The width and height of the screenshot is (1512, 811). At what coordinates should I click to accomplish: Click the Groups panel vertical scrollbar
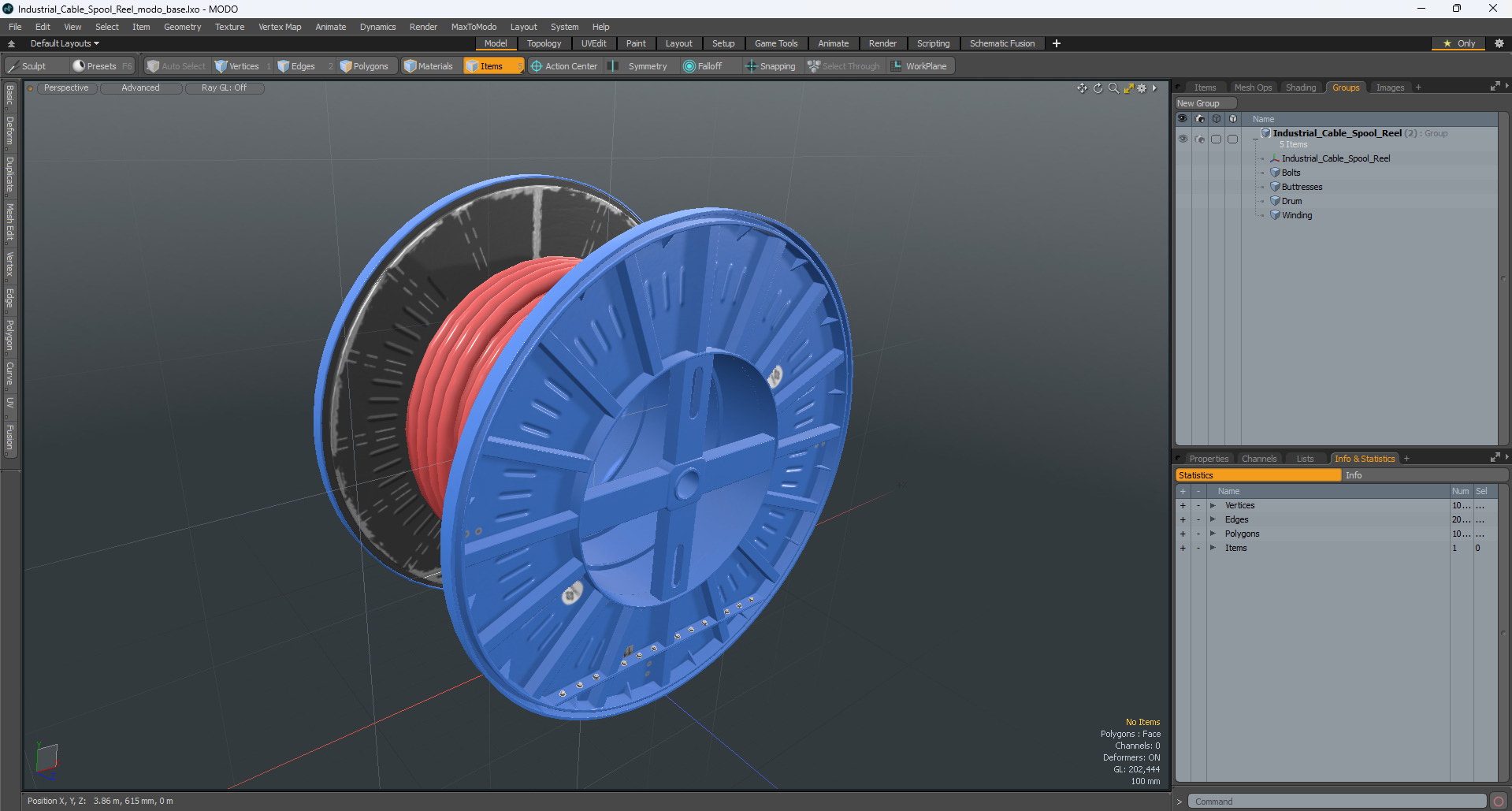point(1503,278)
